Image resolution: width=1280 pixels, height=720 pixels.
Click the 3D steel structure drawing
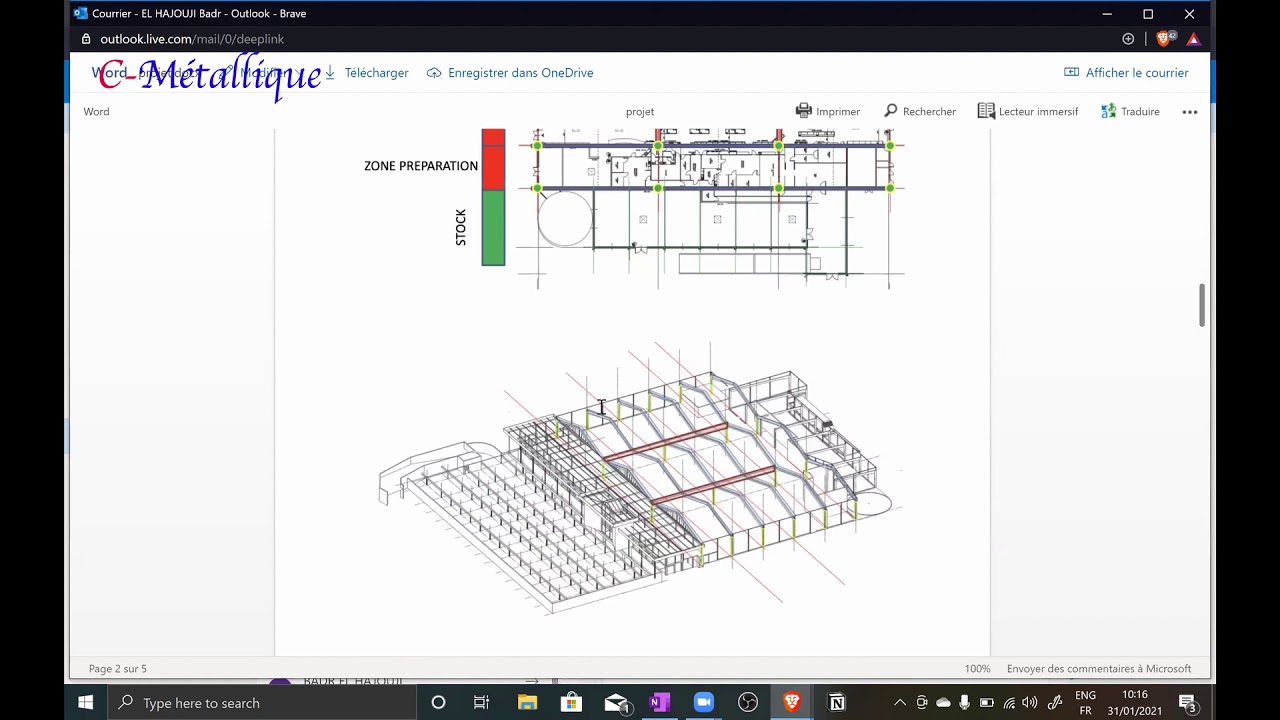640,478
